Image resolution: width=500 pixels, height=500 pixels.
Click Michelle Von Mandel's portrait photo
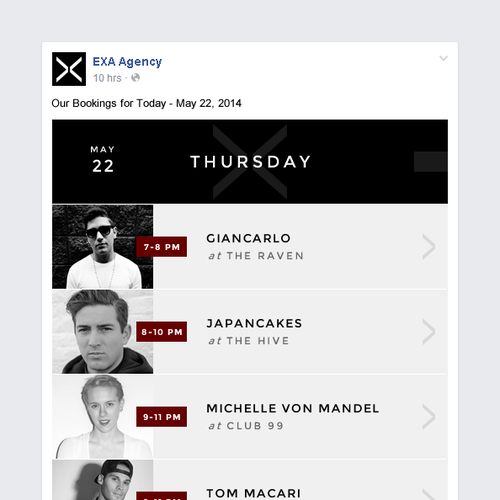(103, 417)
